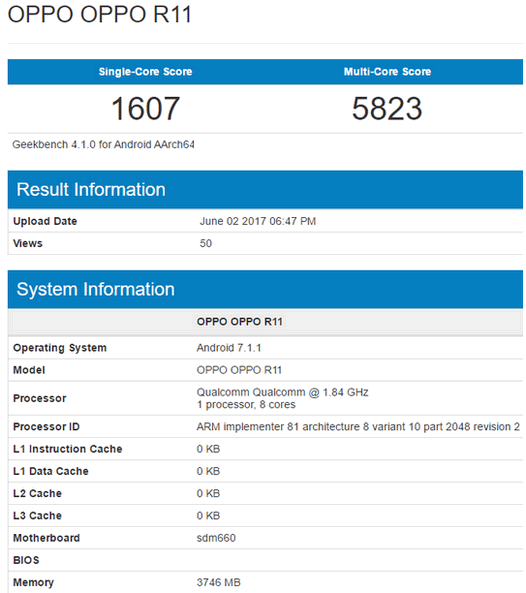Select the Android 7.1.1 value
526x593 pixels.
click(x=229, y=348)
